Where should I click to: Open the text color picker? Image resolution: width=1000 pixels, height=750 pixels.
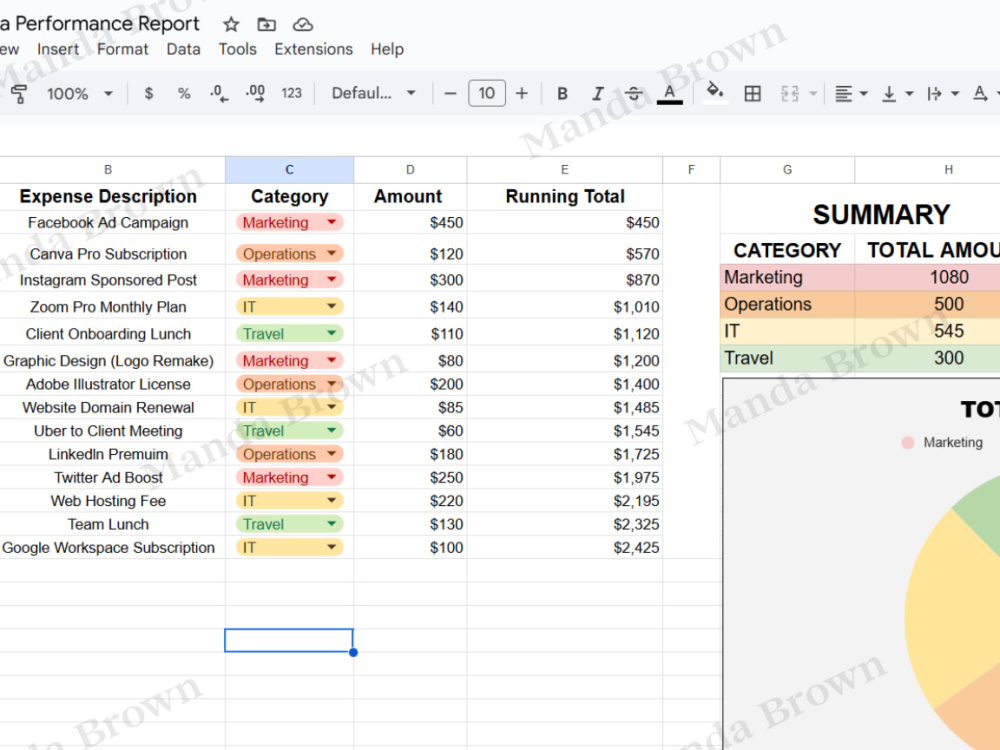click(x=670, y=94)
